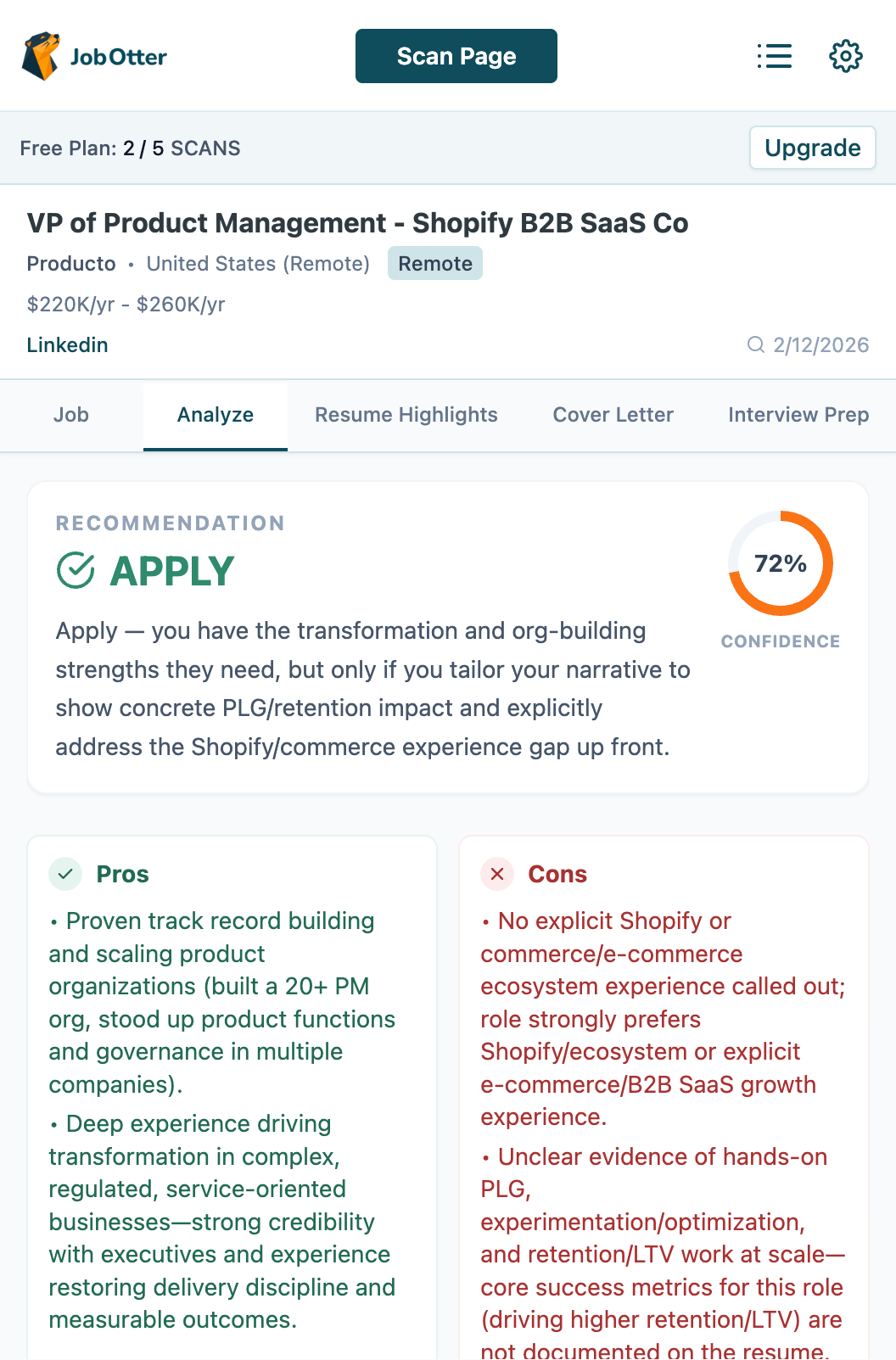Viewport: 896px width, 1360px height.
Task: Click the Remote tag badge
Action: [x=435, y=264]
